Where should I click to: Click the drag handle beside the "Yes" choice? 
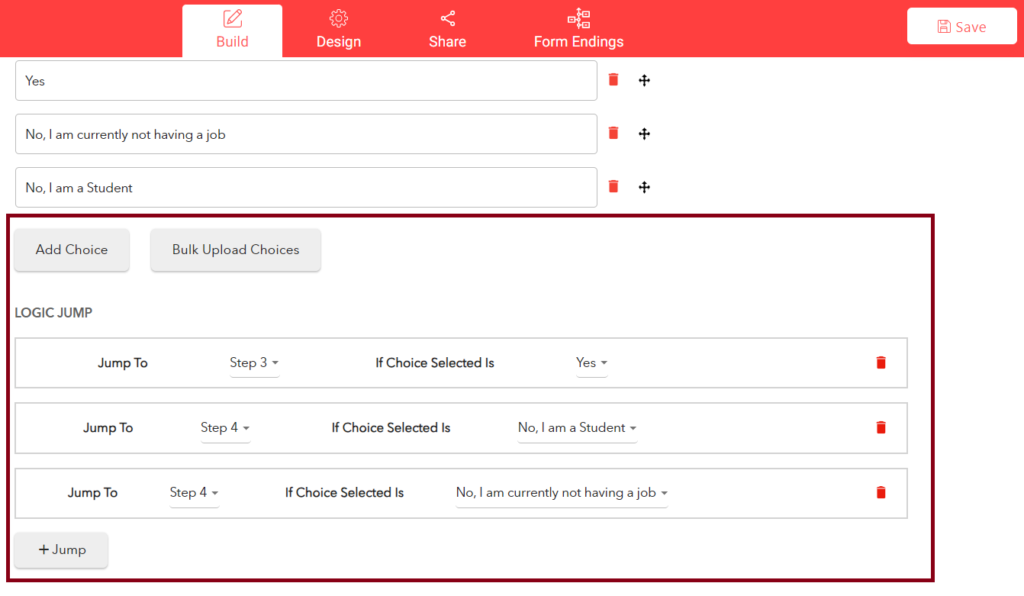click(644, 79)
